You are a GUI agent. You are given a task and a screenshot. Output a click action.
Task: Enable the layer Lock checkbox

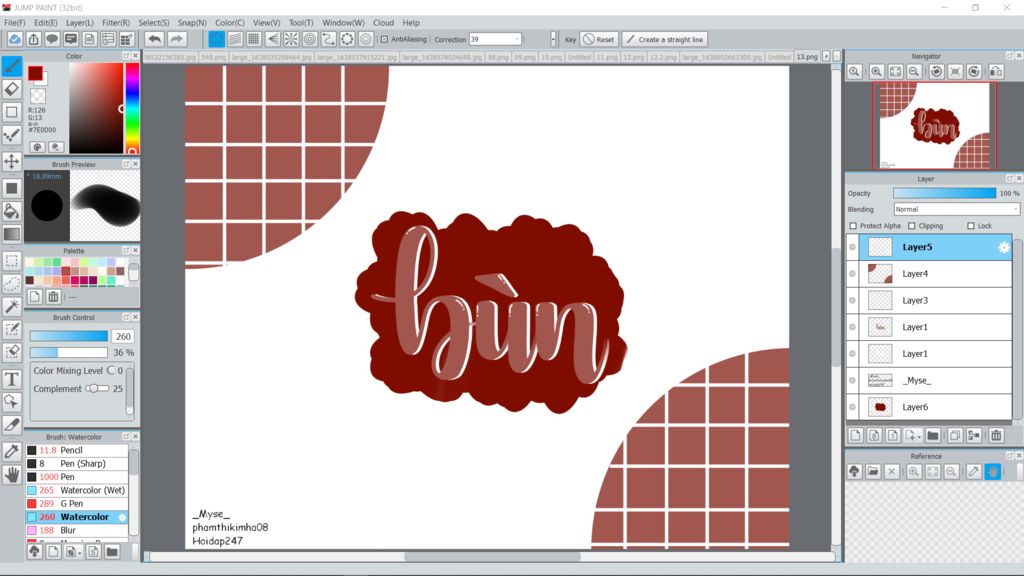pyautogui.click(x=970, y=226)
